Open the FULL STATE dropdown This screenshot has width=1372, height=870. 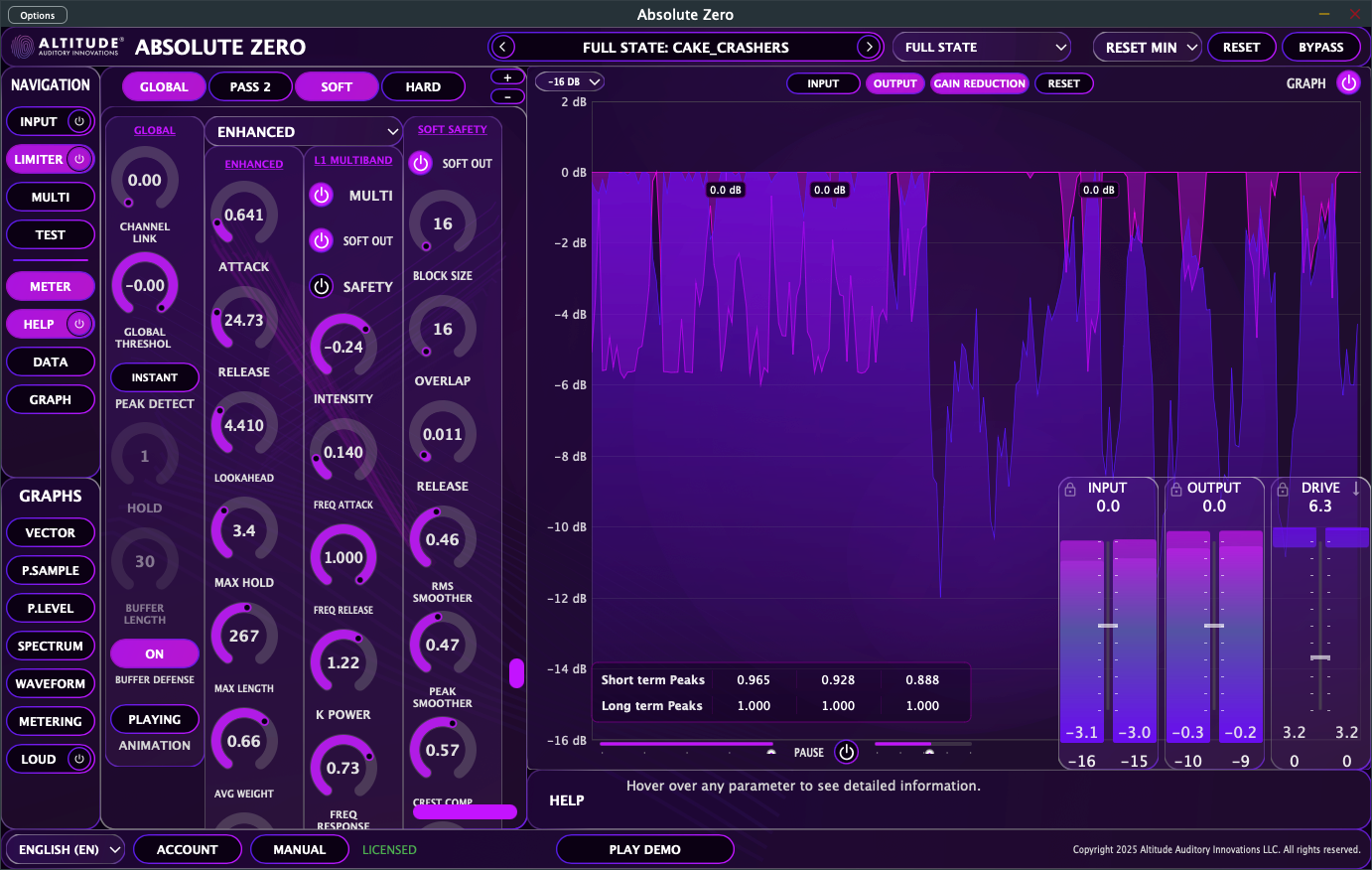coord(981,47)
